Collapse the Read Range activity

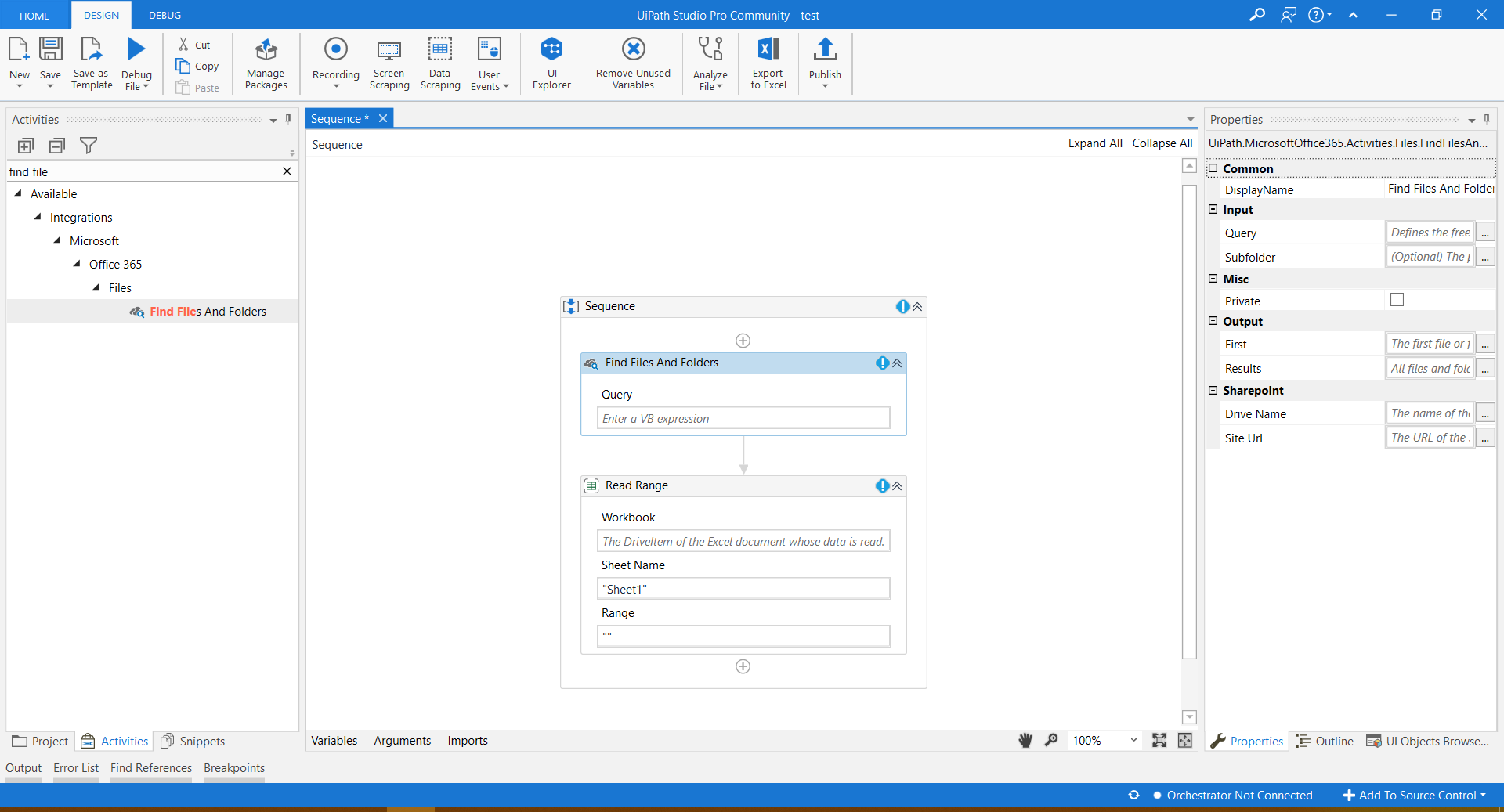pos(897,485)
